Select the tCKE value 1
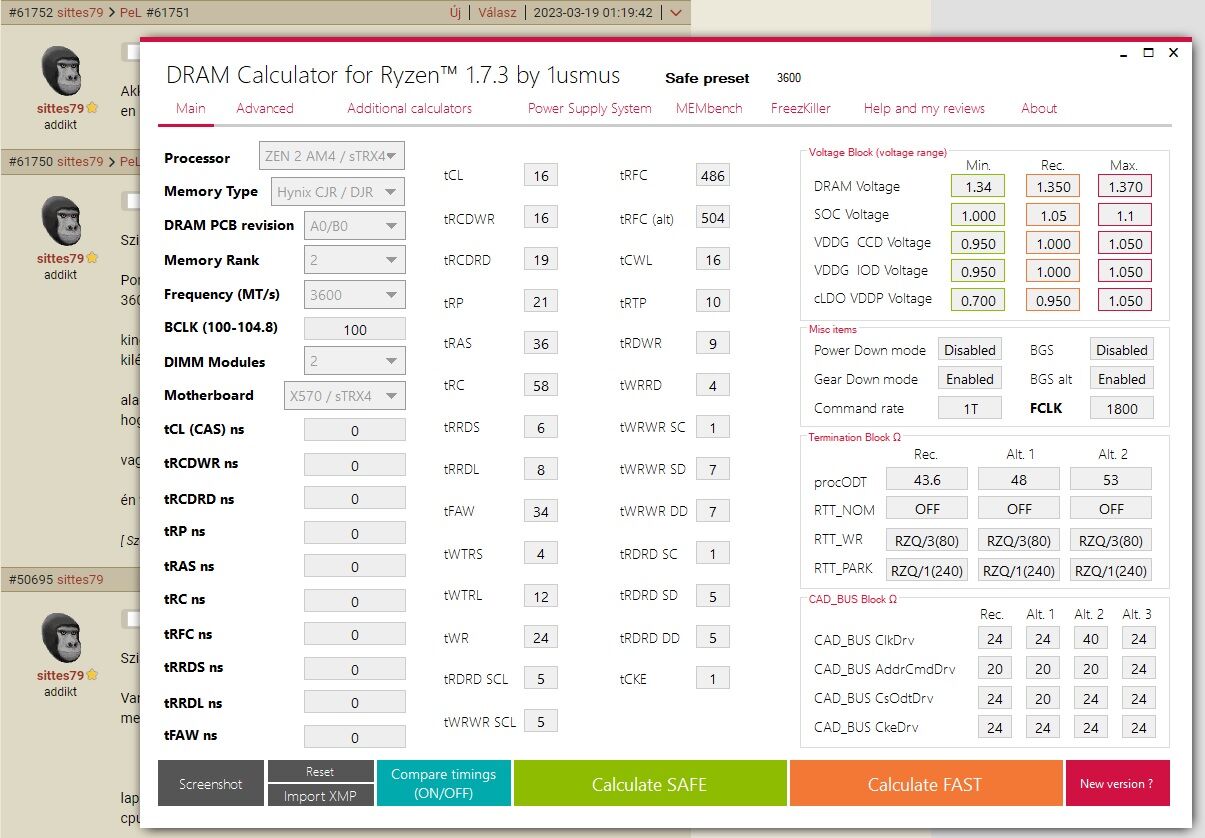Screen dimensions: 1205x838 (713, 679)
